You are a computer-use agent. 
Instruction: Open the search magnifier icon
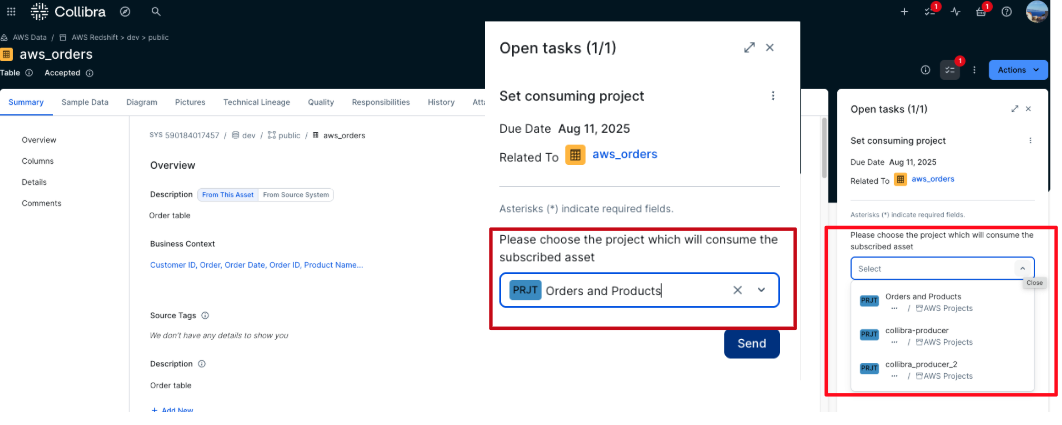tap(156, 12)
